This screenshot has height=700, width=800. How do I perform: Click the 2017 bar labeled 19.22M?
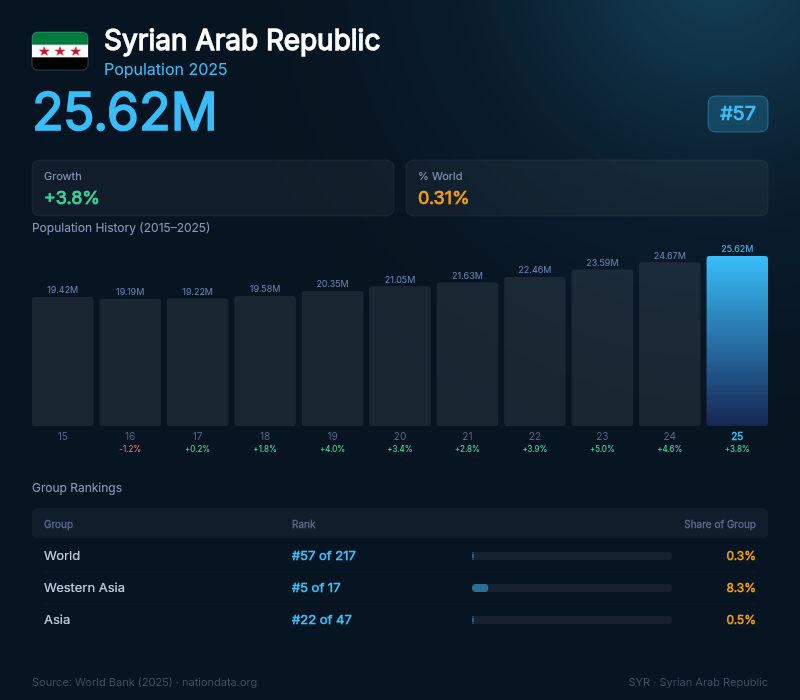point(197,362)
